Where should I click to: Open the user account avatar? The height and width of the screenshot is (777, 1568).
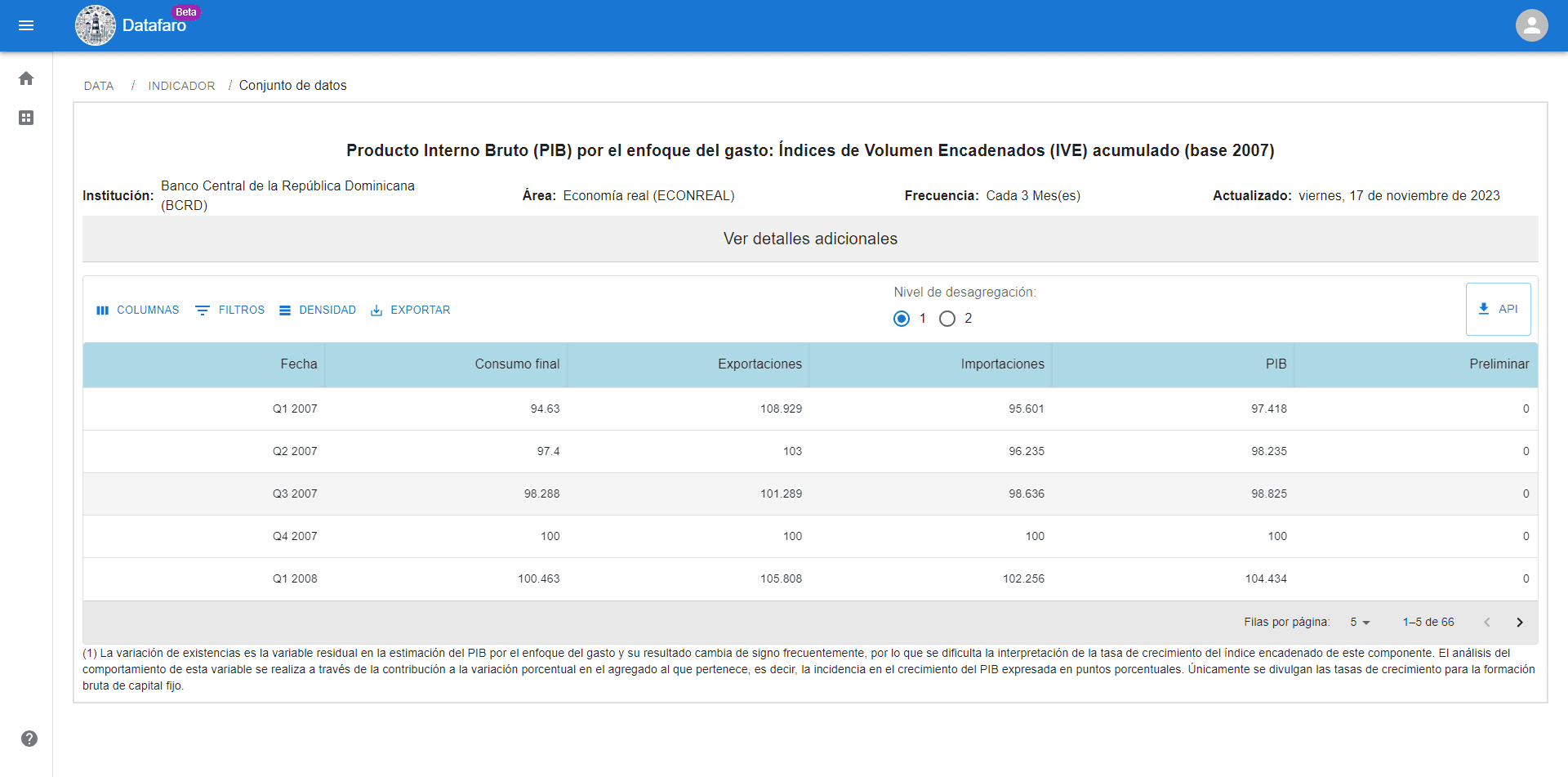tap(1532, 25)
